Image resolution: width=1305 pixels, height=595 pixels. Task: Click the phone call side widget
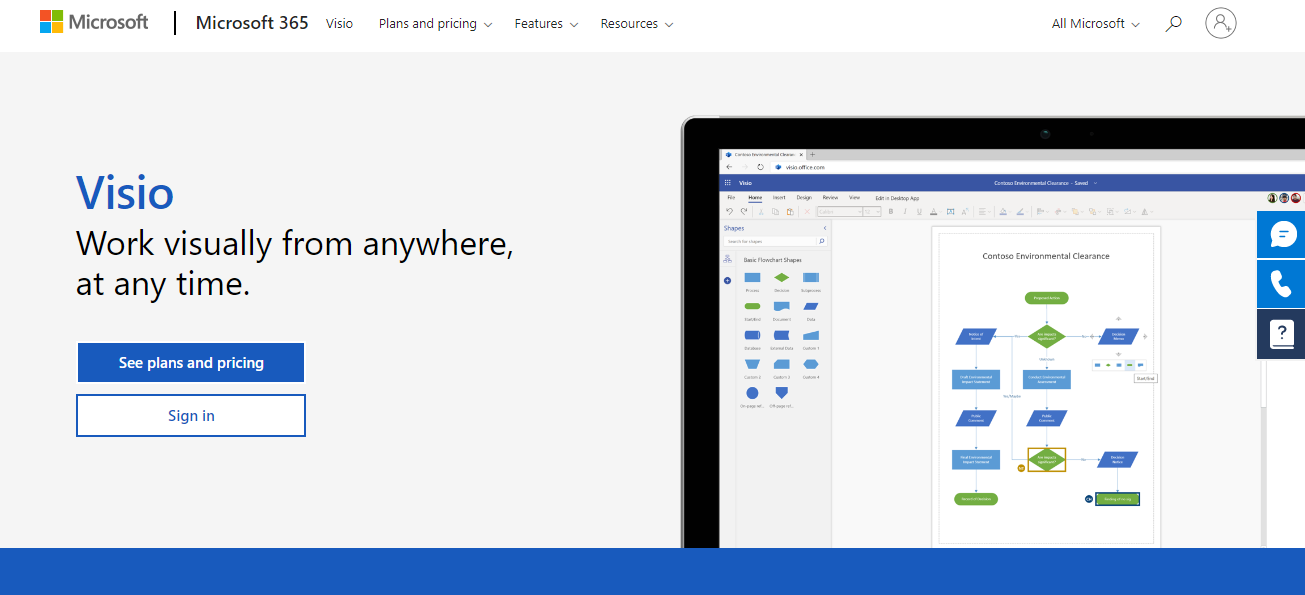pos(1281,284)
